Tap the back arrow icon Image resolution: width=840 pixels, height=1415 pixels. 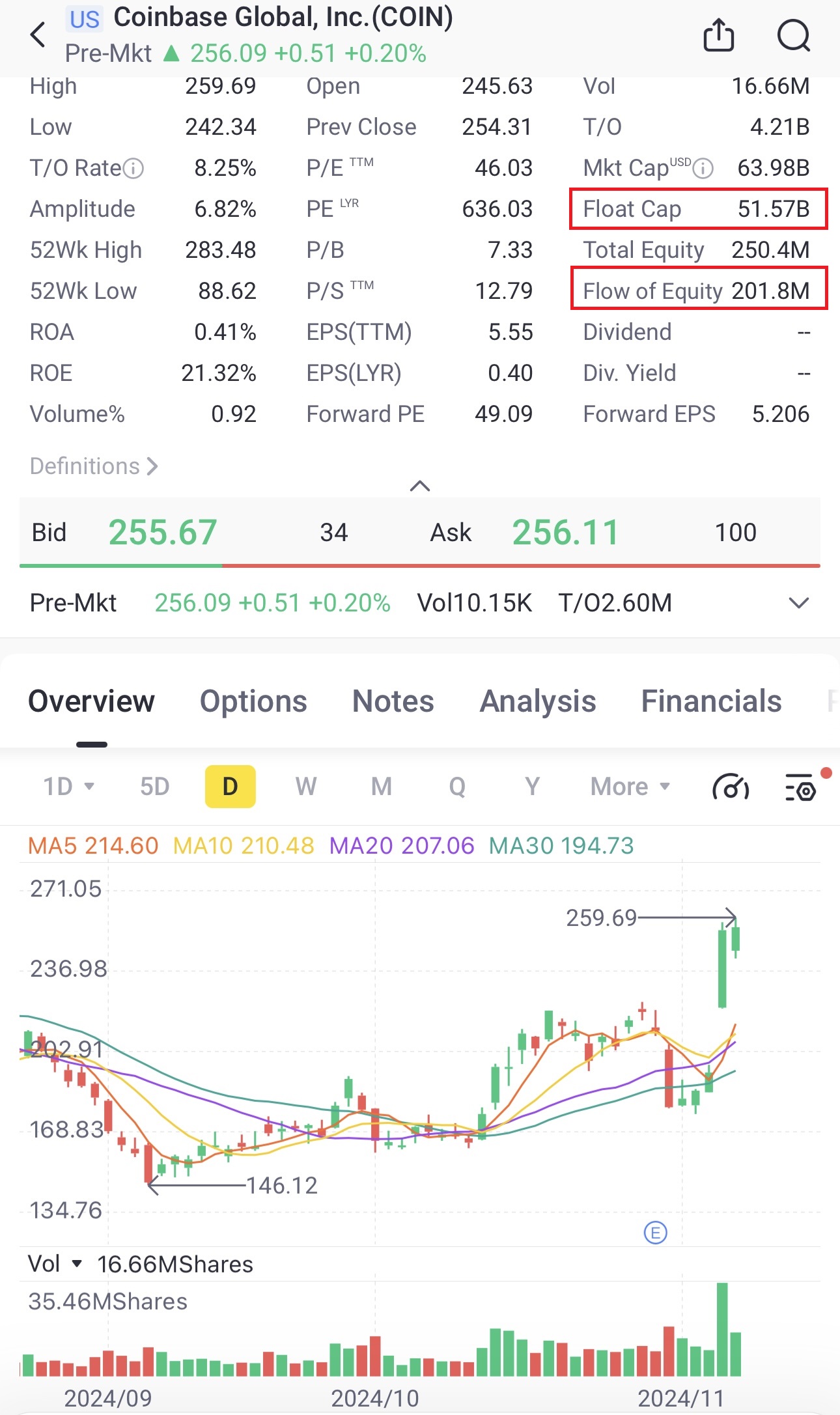click(x=38, y=35)
